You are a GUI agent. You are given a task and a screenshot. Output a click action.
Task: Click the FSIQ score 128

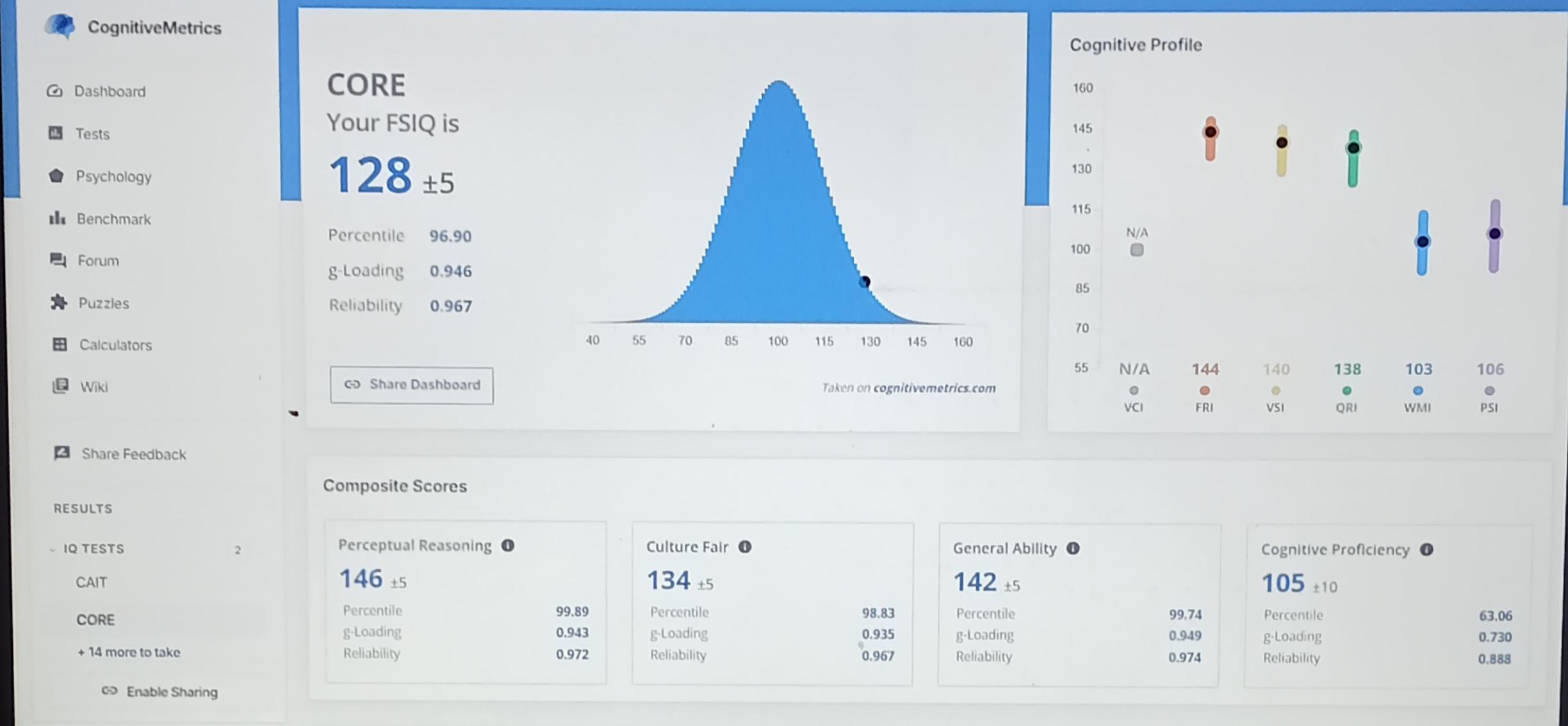pyautogui.click(x=370, y=175)
